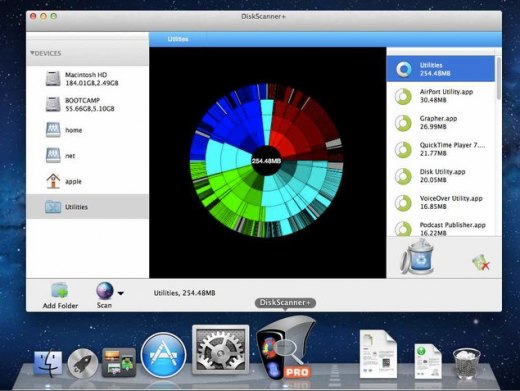The height and width of the screenshot is (391, 520).
Task: Select 'QuickTime Player 7...' name text
Action: click(x=452, y=145)
